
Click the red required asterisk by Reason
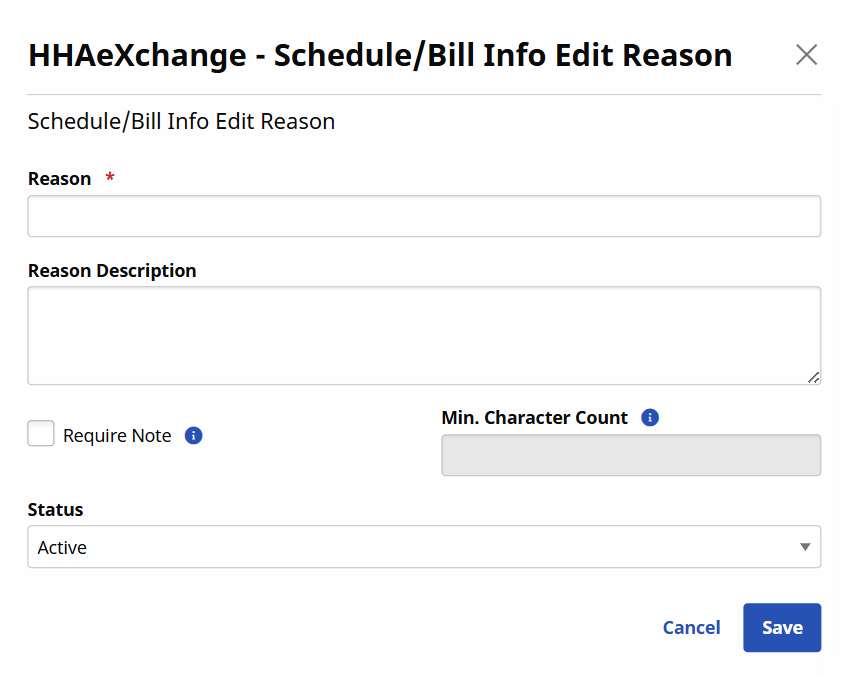coord(110,178)
